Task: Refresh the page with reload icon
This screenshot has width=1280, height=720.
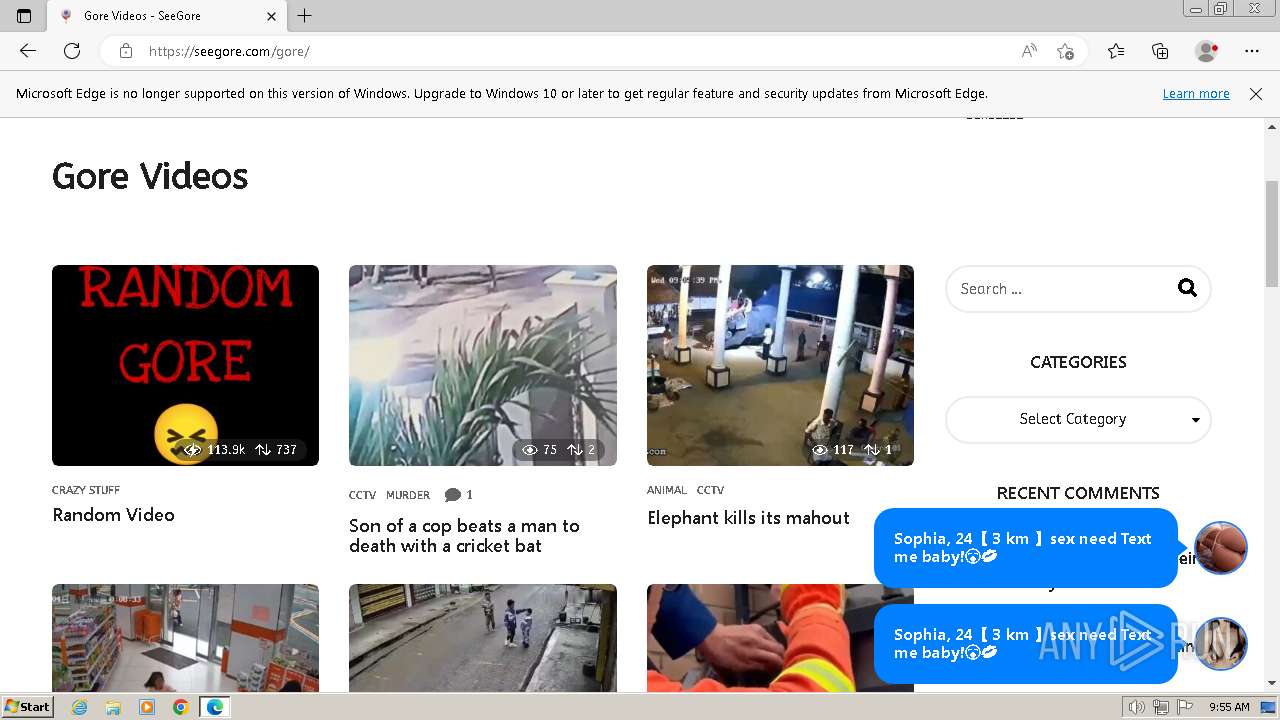Action: 72,51
